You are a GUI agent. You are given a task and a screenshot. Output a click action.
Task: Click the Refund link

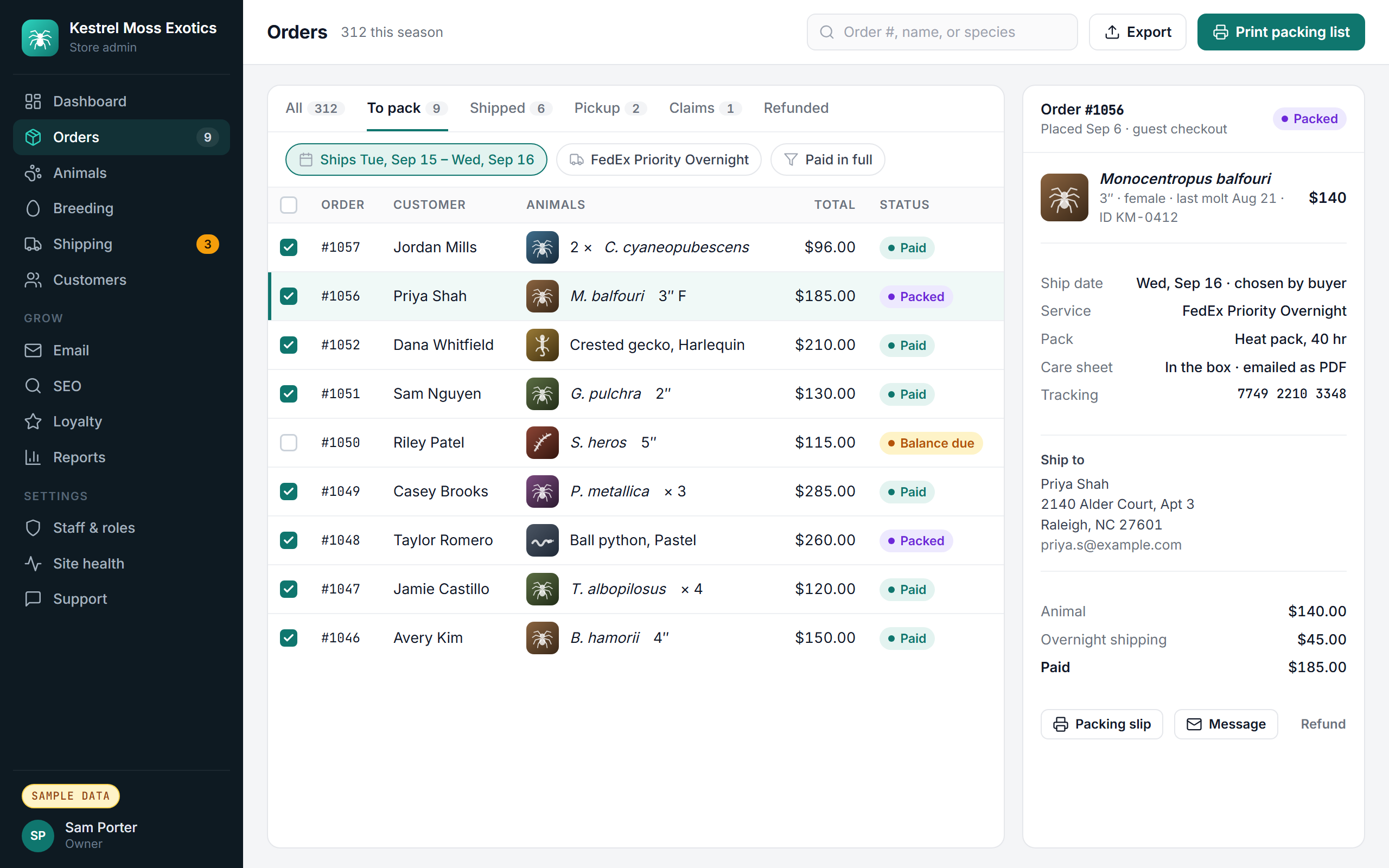[1323, 724]
